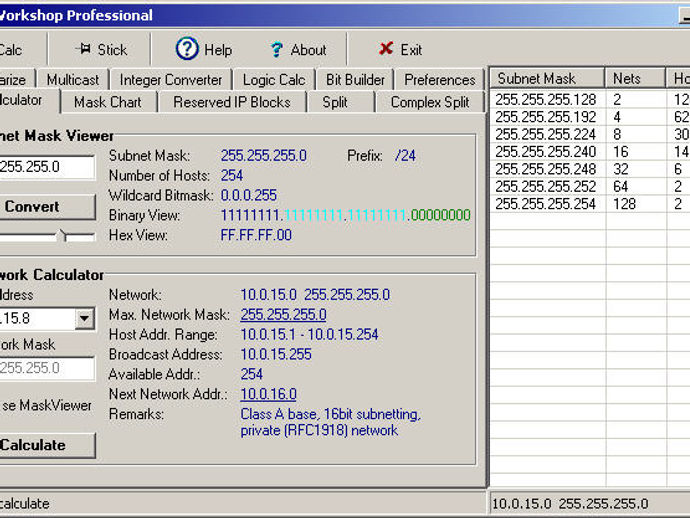Click the Subnet Mask column header

tap(547, 79)
